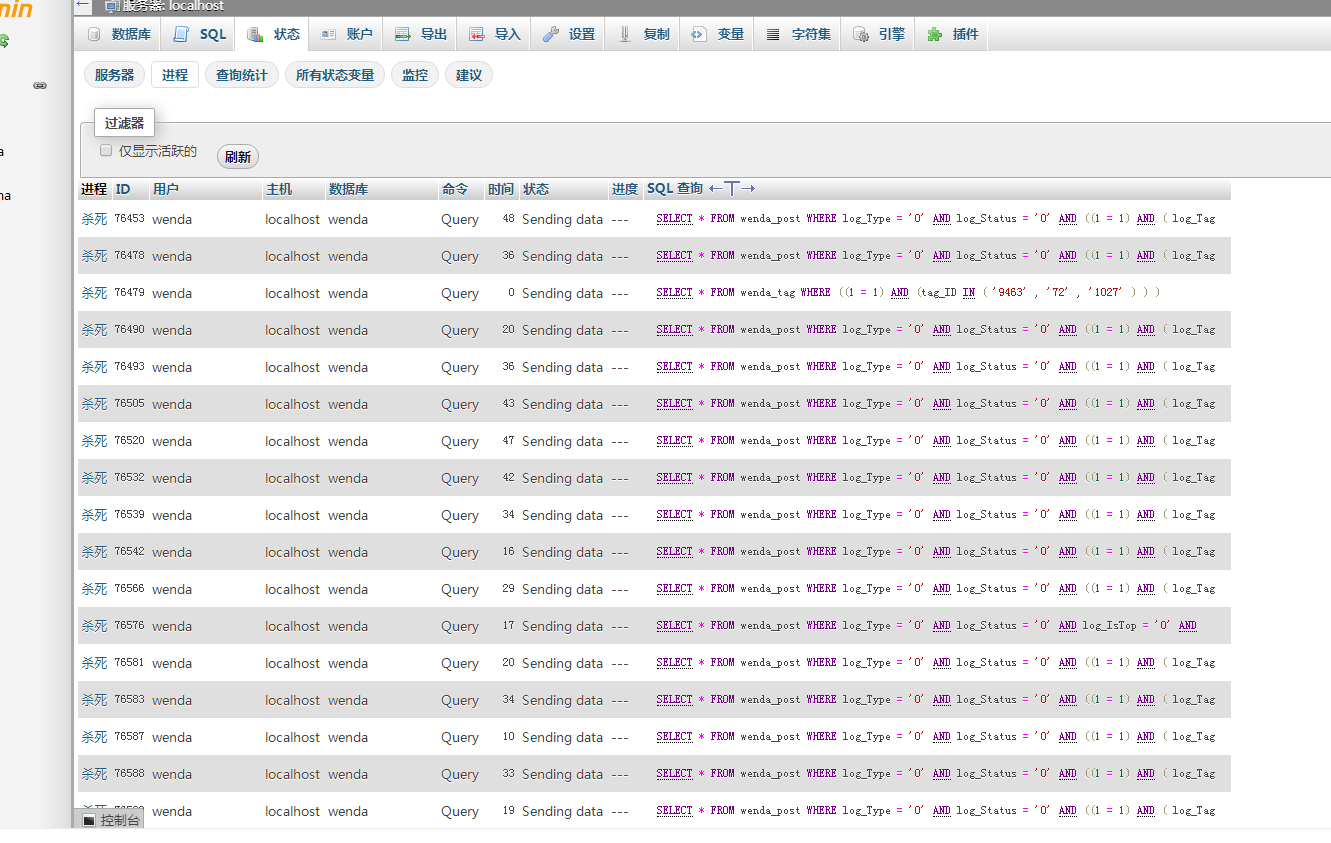Open the 设置 tab
This screenshot has width=1331, height=843.
click(569, 34)
